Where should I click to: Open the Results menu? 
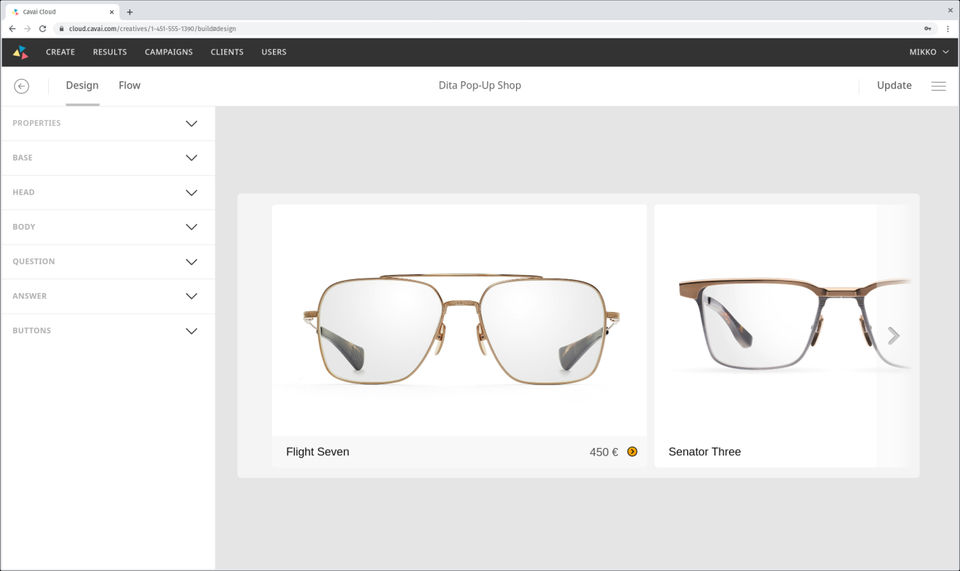[110, 52]
